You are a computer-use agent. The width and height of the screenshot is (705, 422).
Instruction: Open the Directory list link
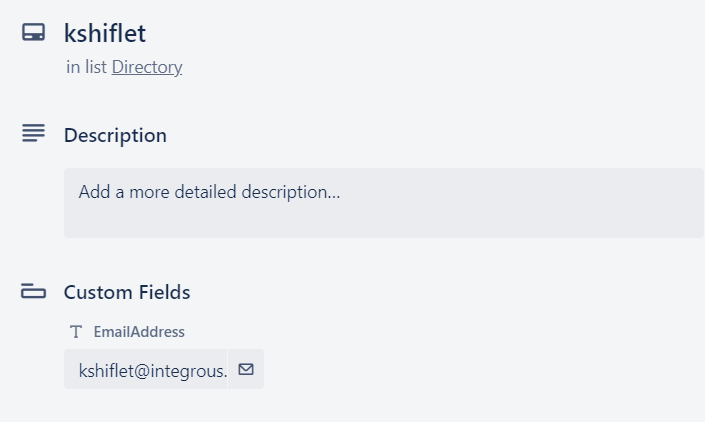(x=147, y=67)
